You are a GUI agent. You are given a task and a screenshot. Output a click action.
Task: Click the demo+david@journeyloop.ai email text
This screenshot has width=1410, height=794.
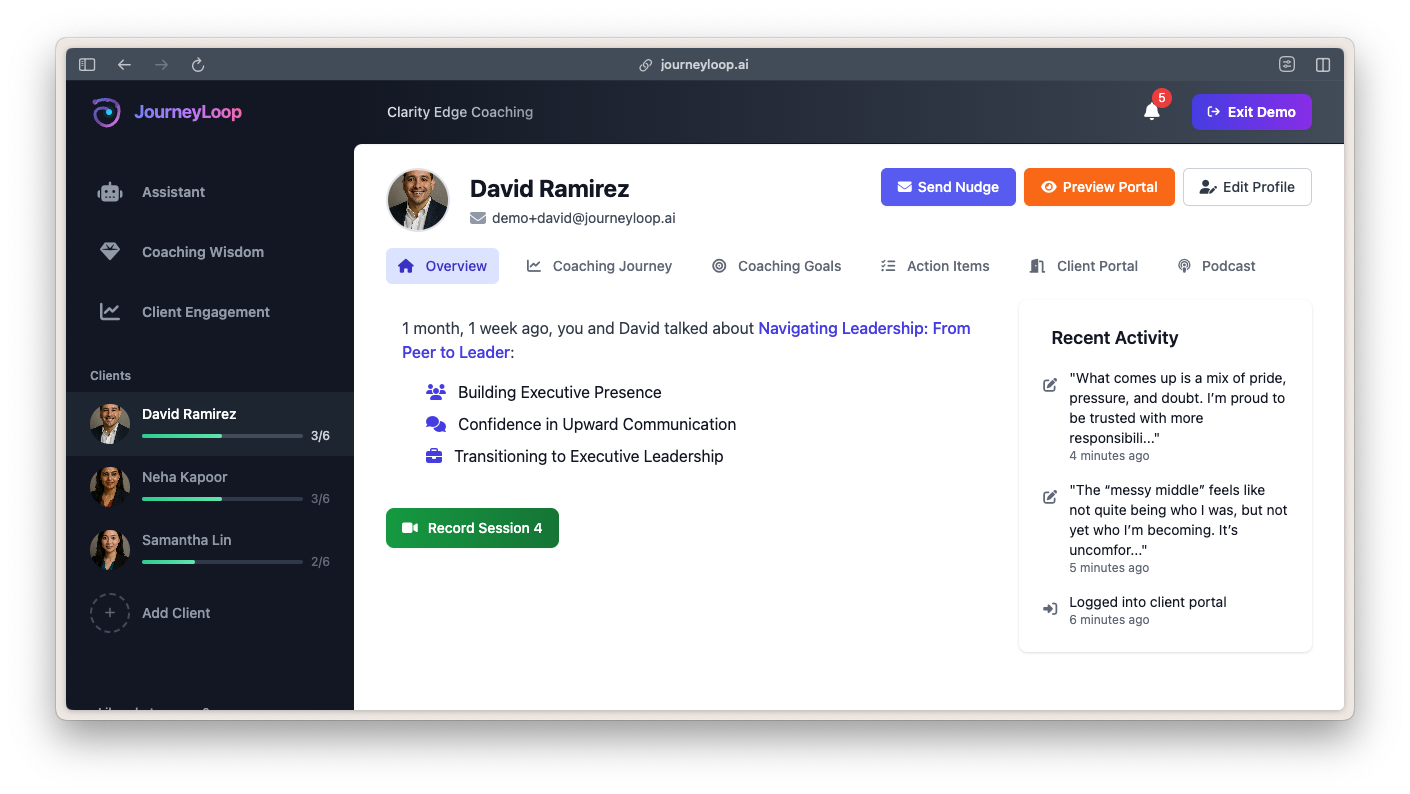pyautogui.click(x=584, y=218)
